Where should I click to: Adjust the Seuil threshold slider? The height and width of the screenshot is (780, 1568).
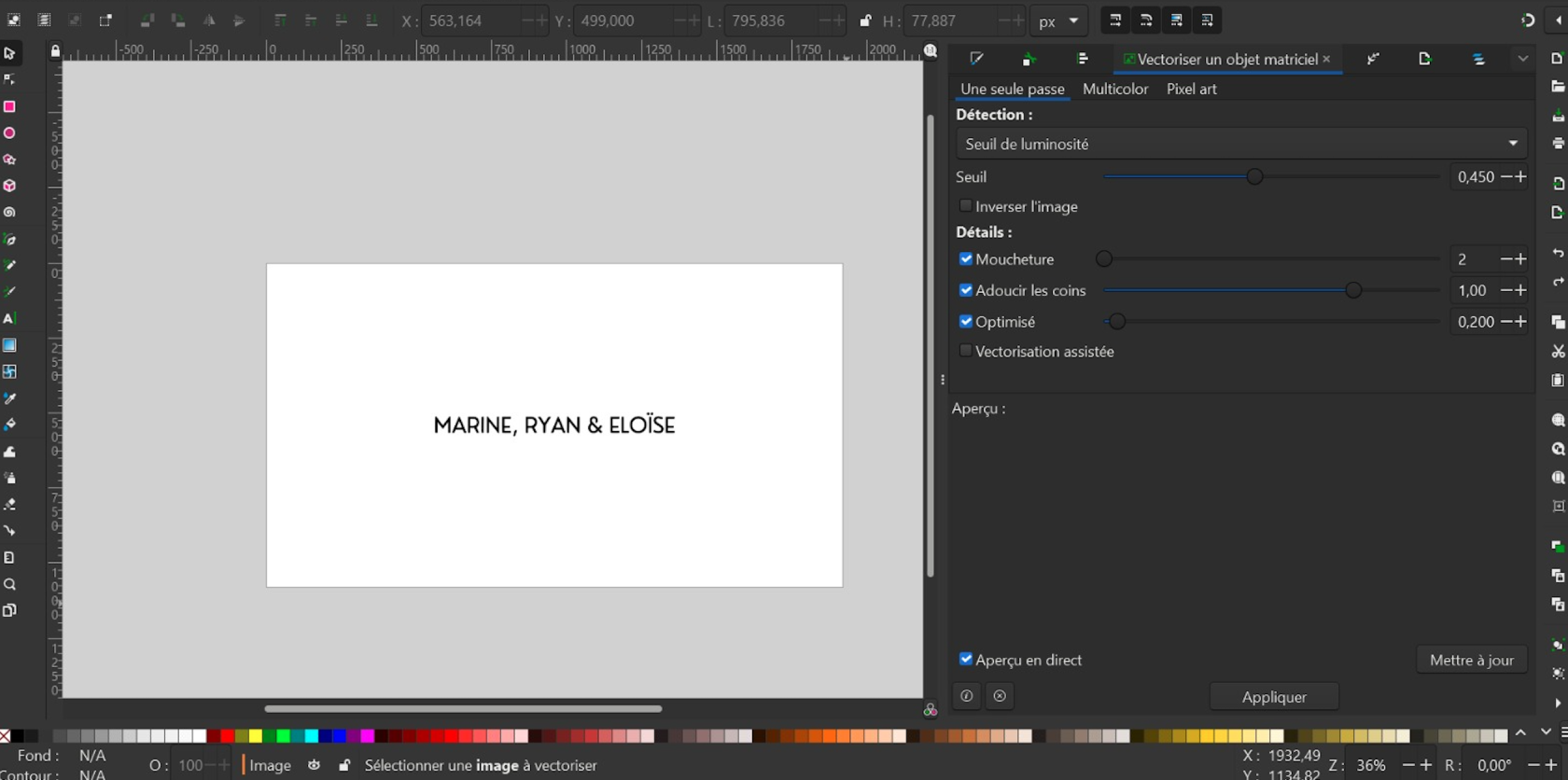pos(1273,176)
